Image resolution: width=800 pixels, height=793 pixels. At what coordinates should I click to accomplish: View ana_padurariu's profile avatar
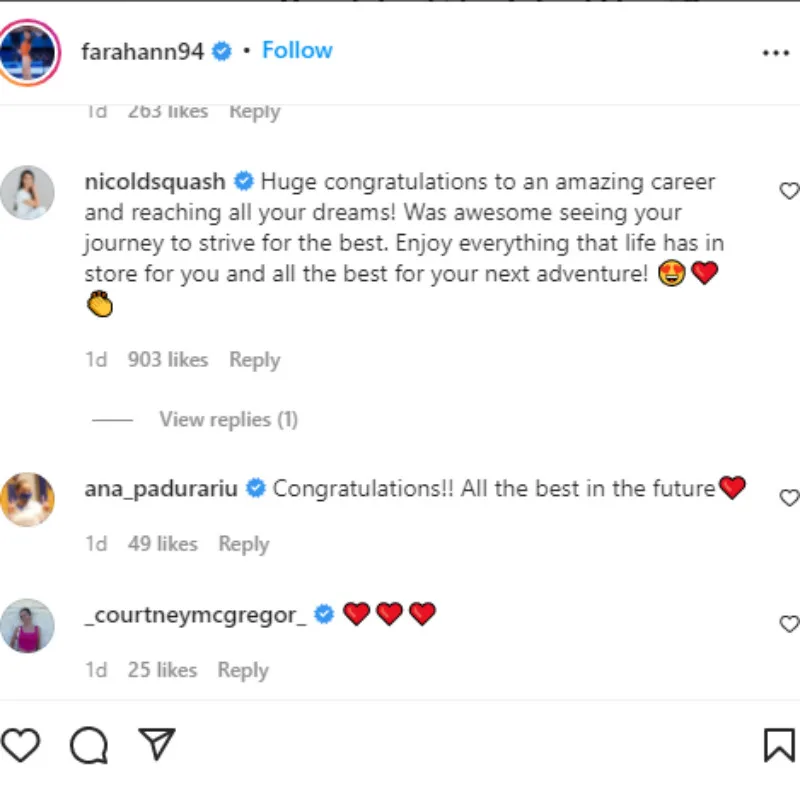[27, 498]
